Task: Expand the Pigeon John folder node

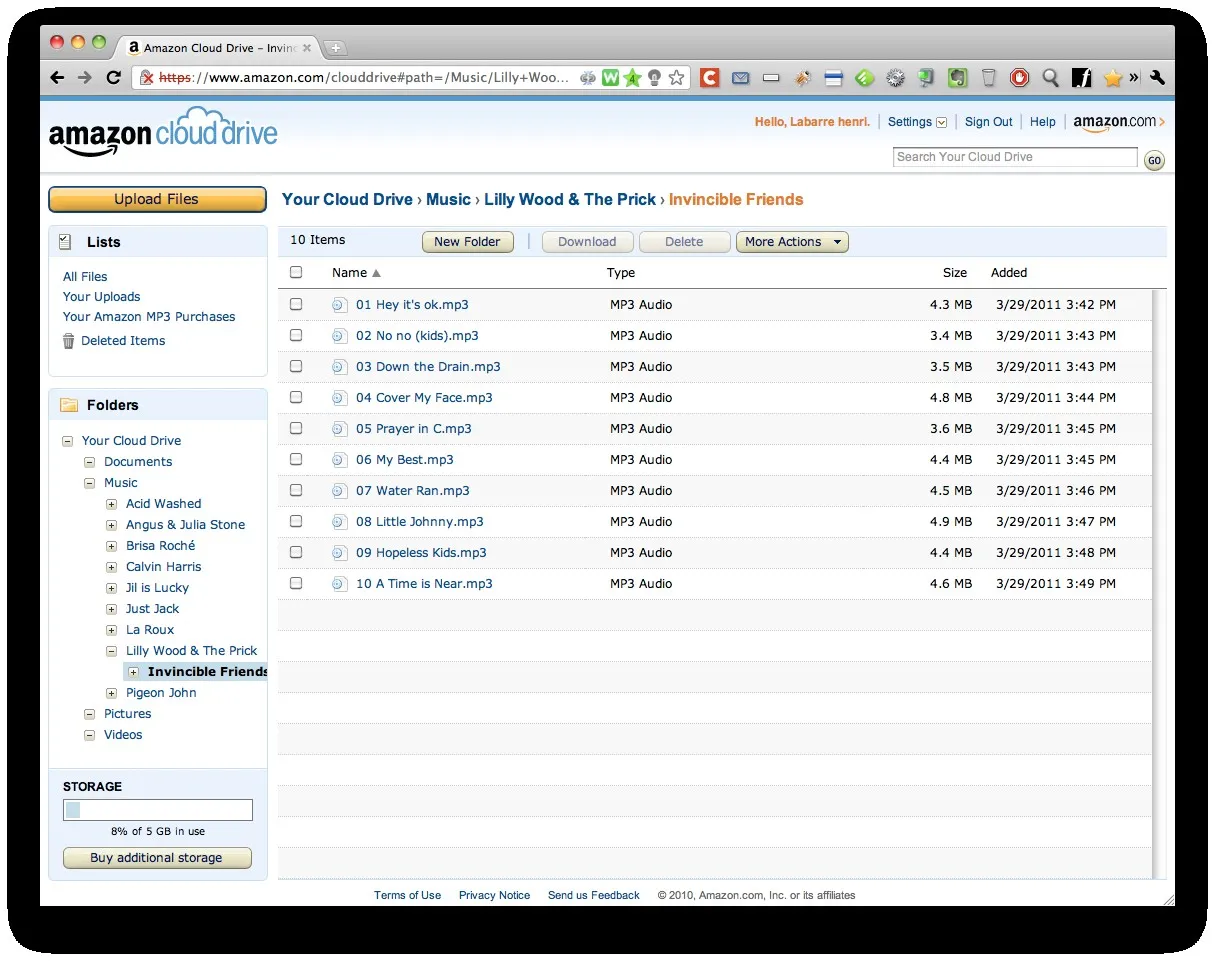Action: click(x=112, y=693)
